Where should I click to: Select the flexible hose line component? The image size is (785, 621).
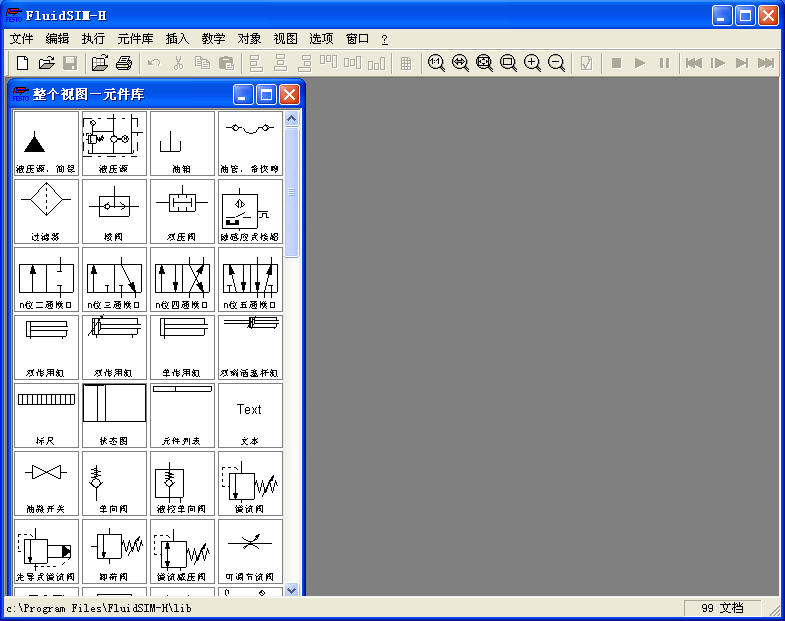point(250,143)
